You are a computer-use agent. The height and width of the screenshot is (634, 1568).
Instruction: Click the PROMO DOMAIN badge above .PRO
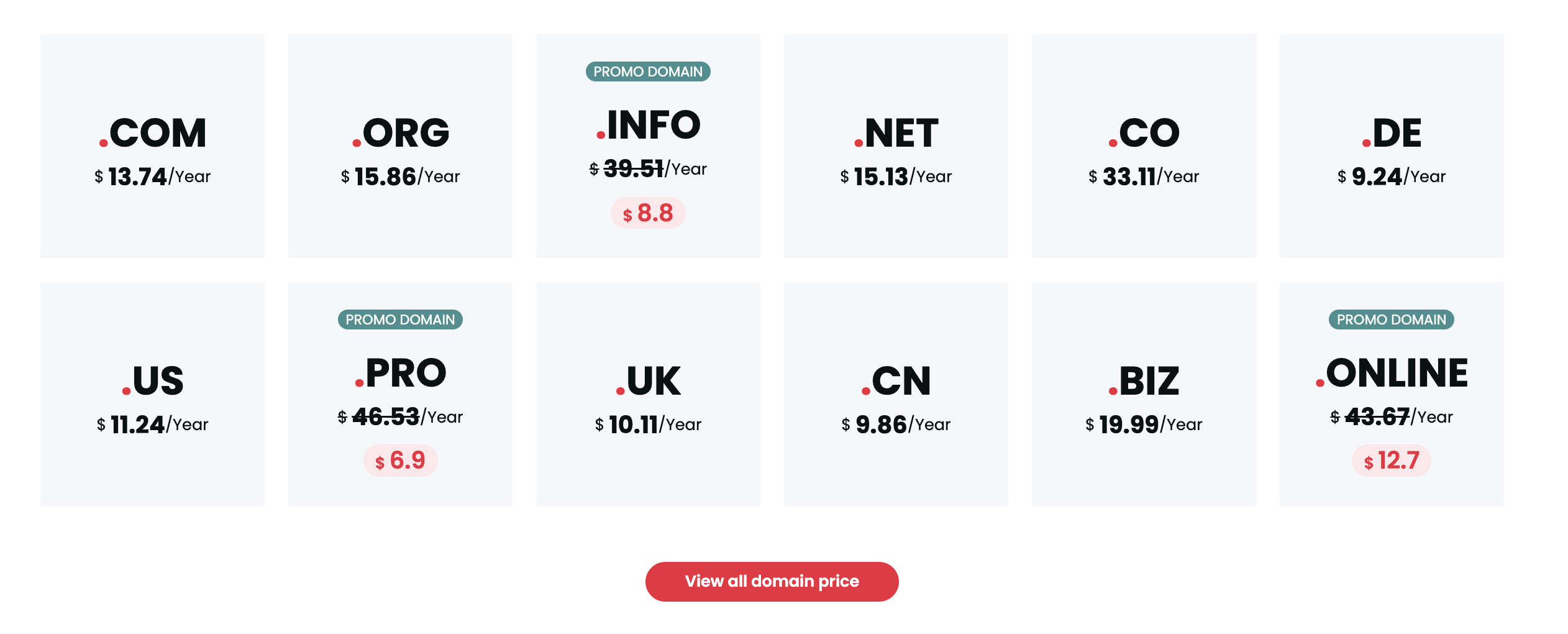coord(400,319)
